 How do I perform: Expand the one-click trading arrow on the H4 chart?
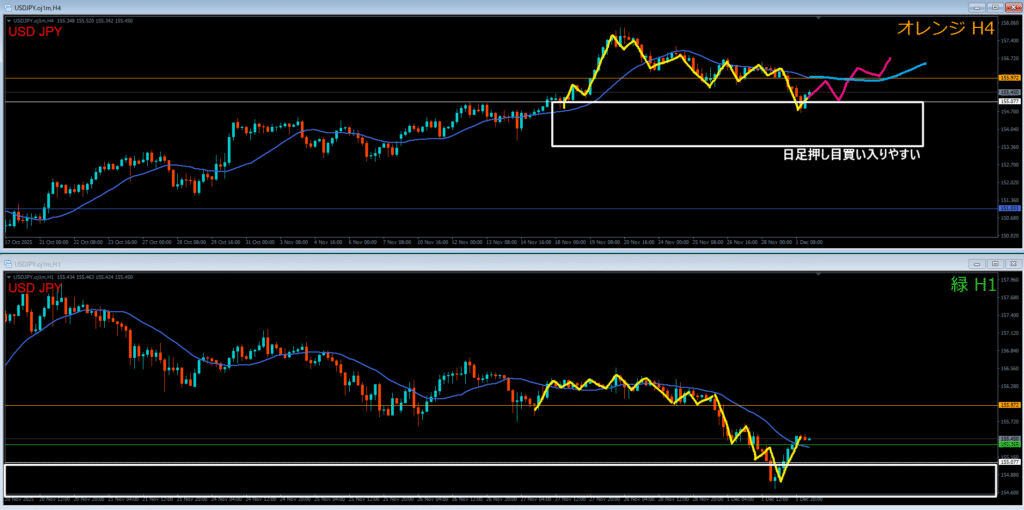point(8,21)
